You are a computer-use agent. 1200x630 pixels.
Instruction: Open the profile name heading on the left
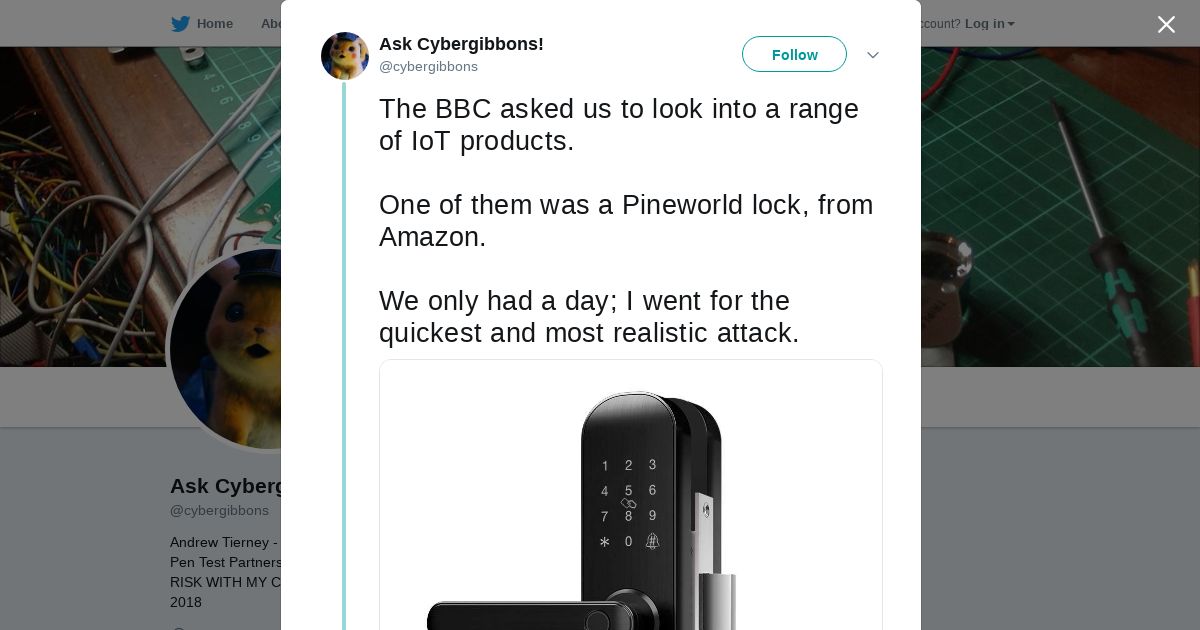coord(226,486)
